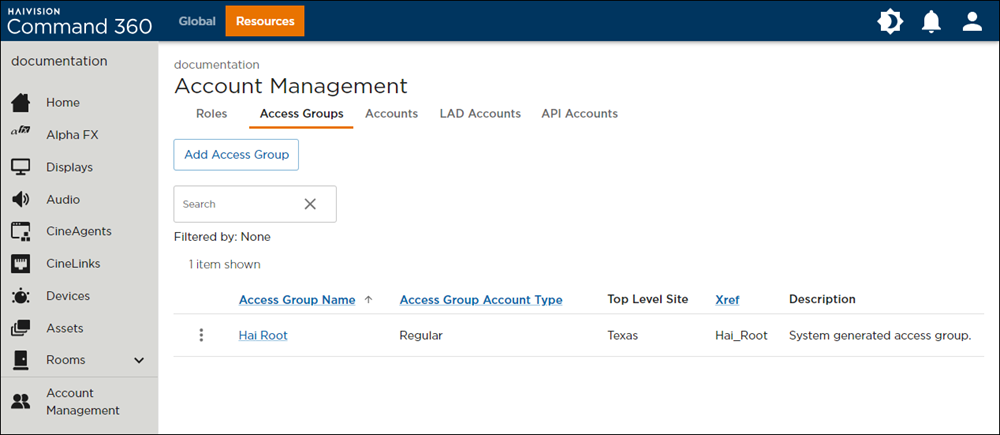Open Alpha FX from sidebar icon
Screen dimensions: 1000x435
pos(20,135)
